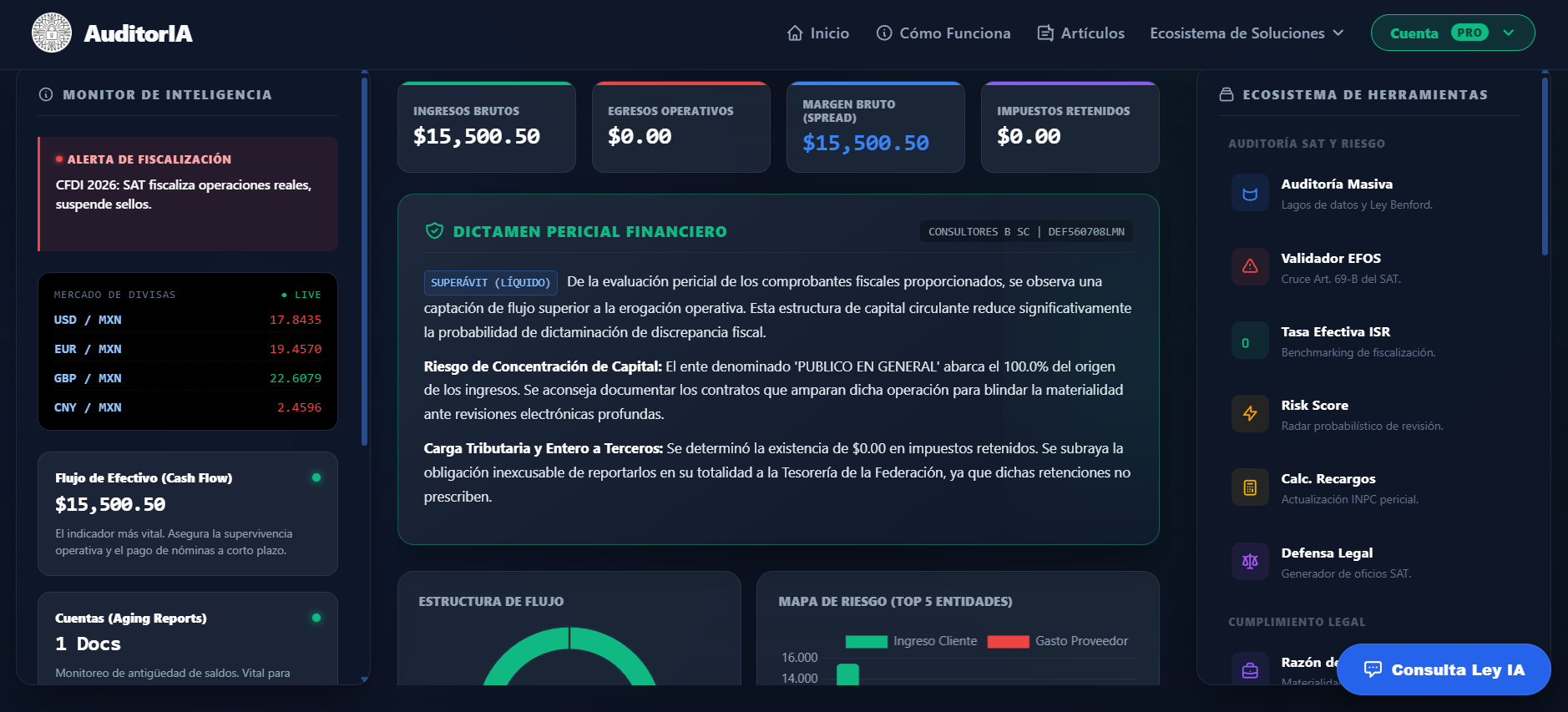1568x712 pixels.
Task: Open the Cómo Funciona page
Action: pos(943,33)
